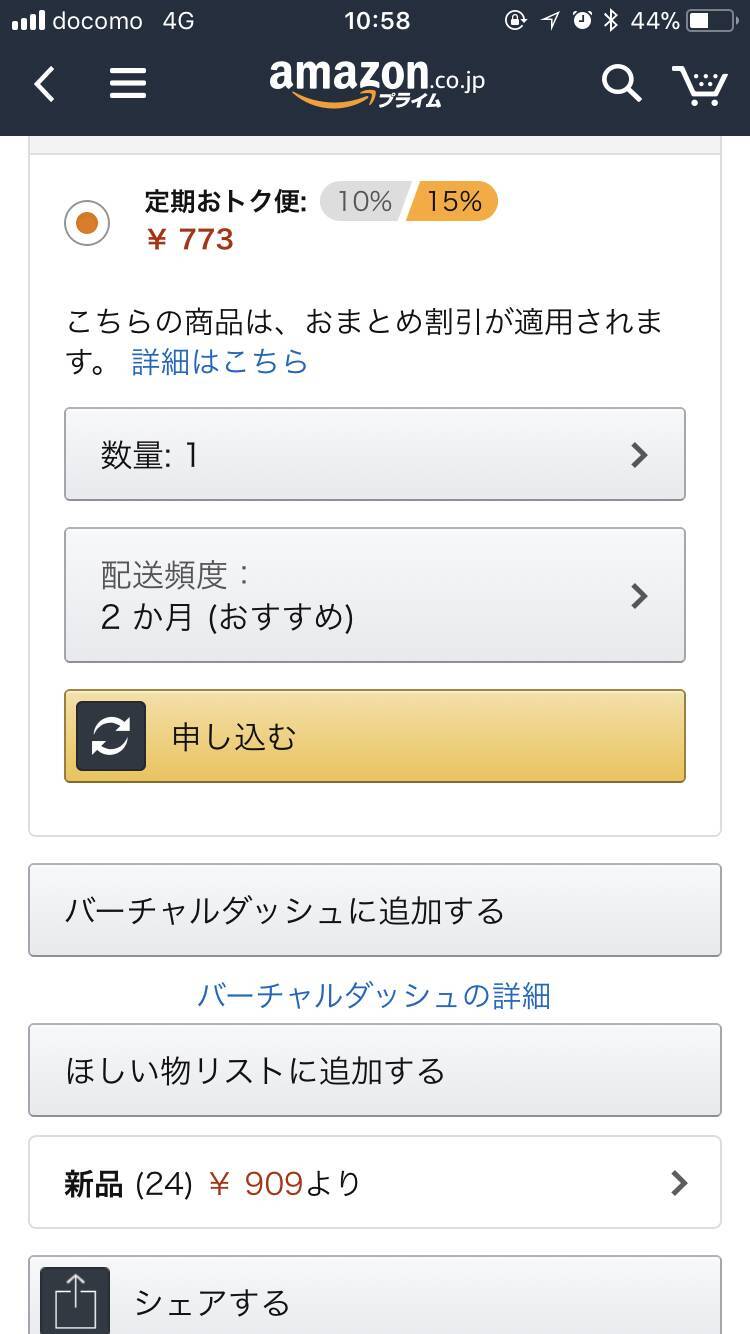The width and height of the screenshot is (750, 1334).
Task: Switch to the 15% subscription tab
Action: (456, 201)
